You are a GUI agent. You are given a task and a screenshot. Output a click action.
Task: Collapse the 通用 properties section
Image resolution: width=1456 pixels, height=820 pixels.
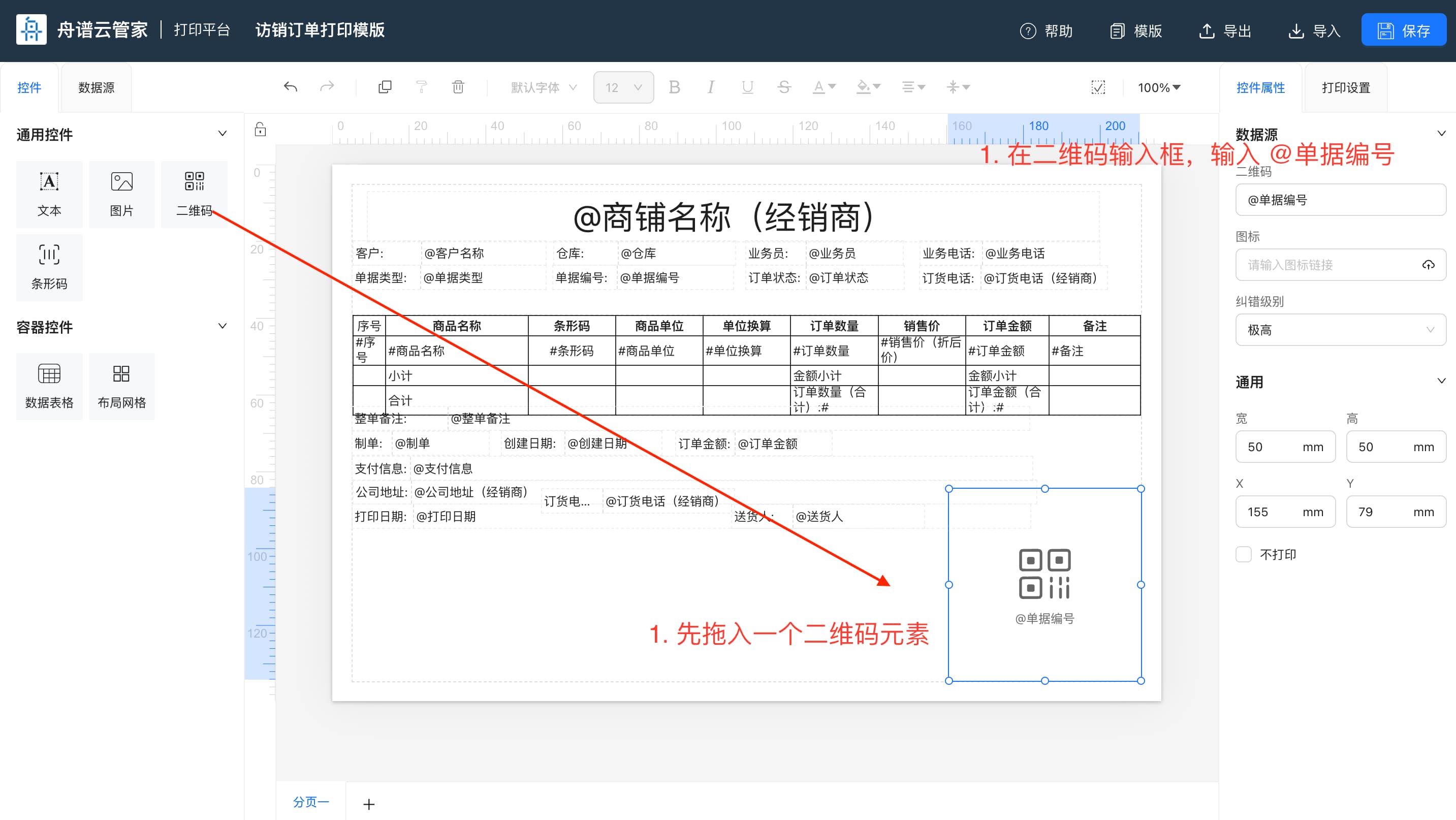[x=1441, y=382]
